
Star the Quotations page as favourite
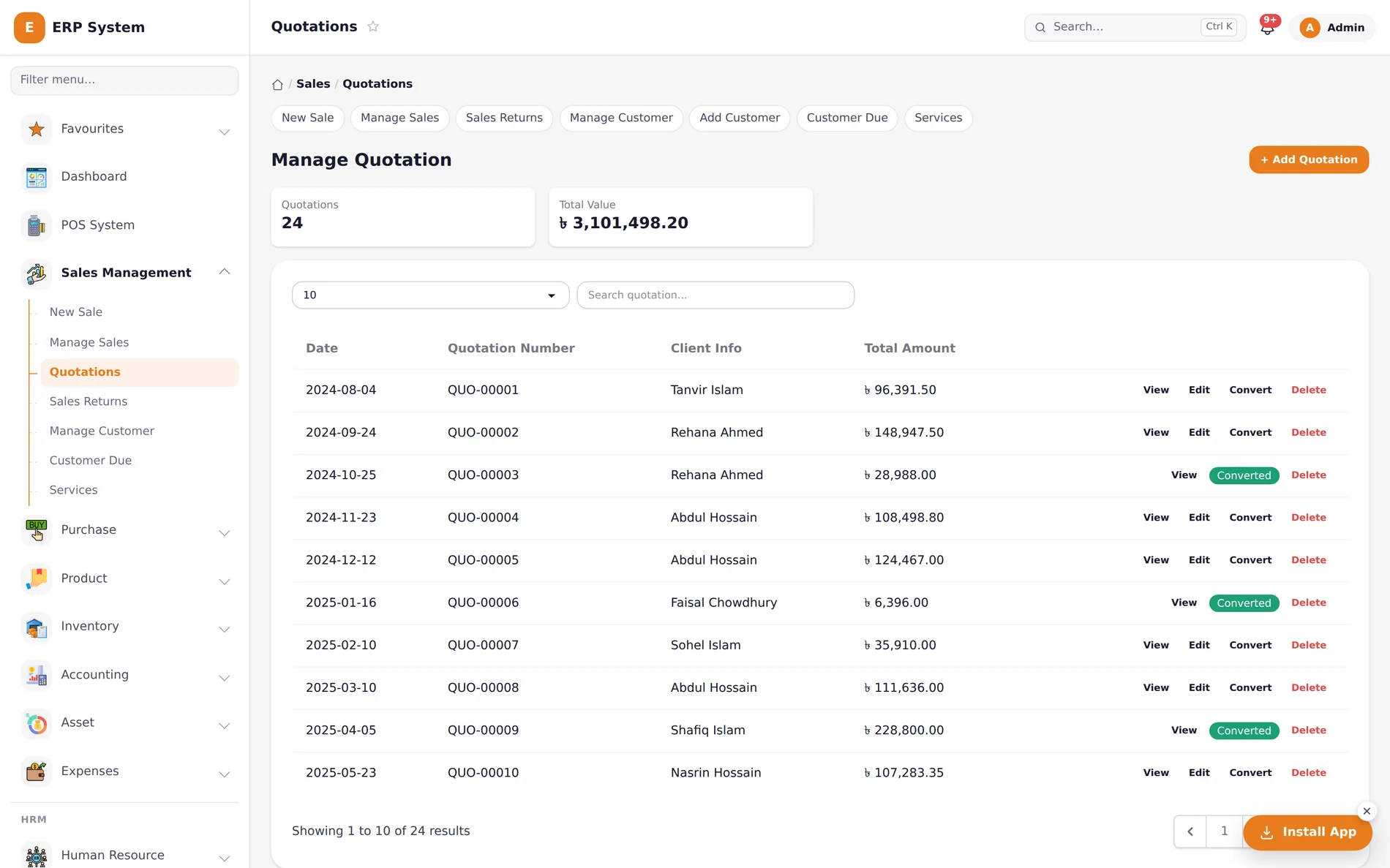coord(373,26)
